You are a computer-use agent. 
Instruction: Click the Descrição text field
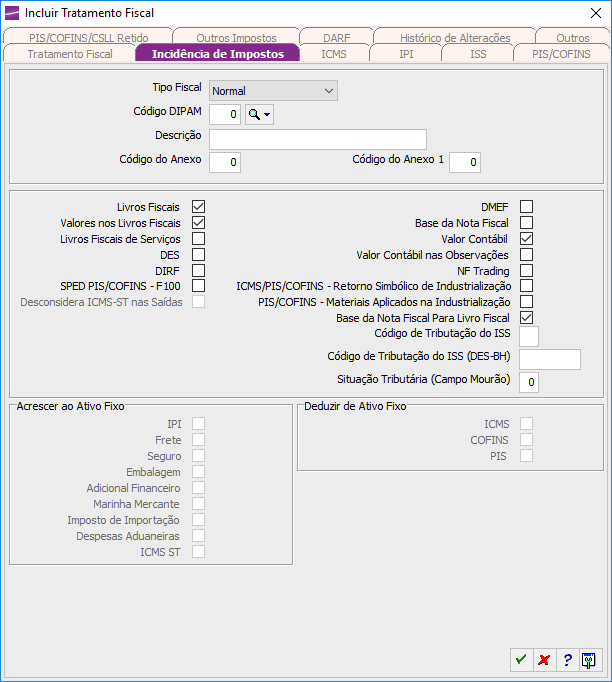pyautogui.click(x=317, y=139)
